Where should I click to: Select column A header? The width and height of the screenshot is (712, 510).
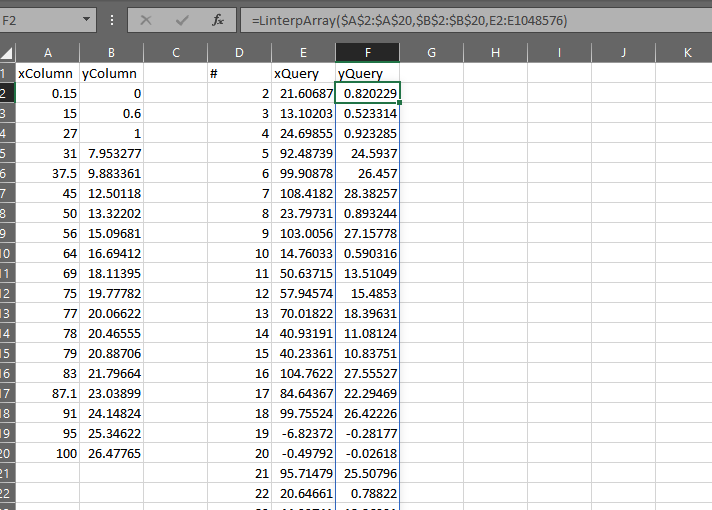48,53
